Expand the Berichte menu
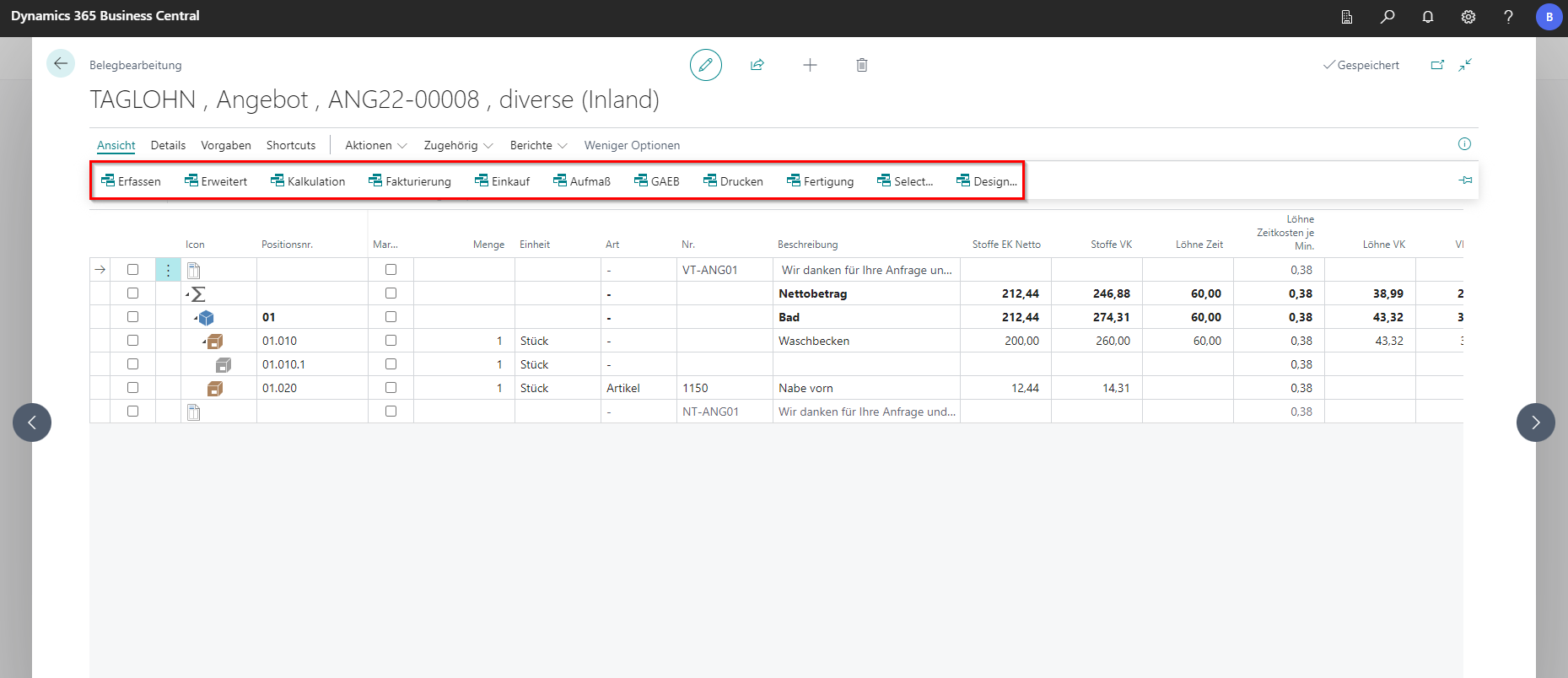Screen dimensions: 1568x678 [x=538, y=145]
